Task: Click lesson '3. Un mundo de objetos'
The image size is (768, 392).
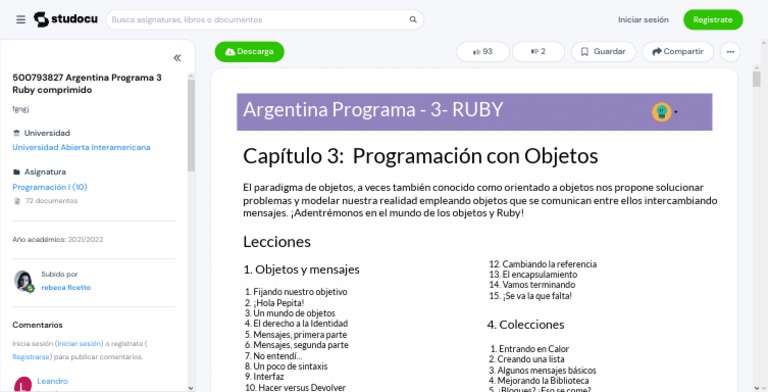Action: click(290, 313)
